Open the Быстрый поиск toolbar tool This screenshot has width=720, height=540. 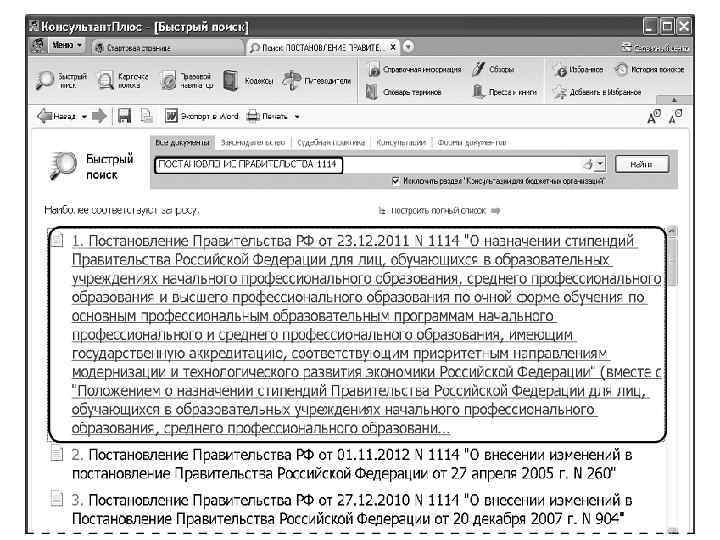[x=61, y=80]
